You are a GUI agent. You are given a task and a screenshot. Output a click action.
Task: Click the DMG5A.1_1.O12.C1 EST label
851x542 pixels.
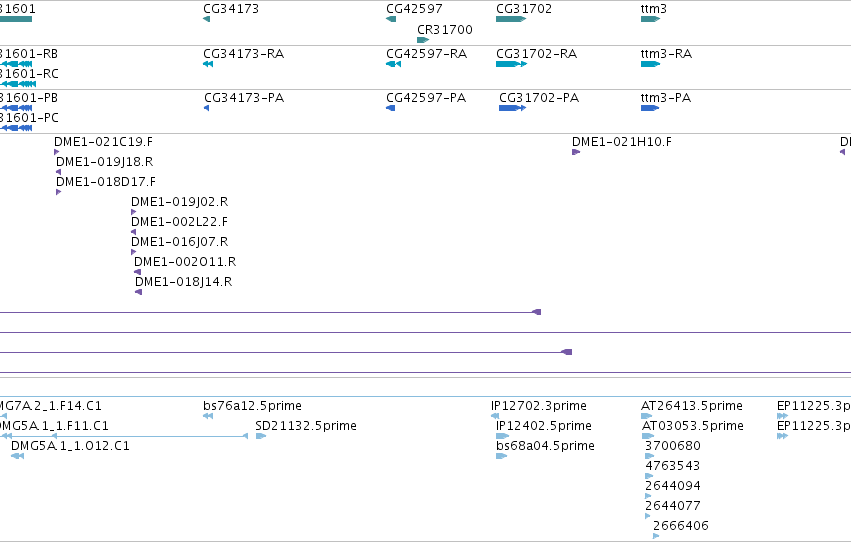(70, 446)
